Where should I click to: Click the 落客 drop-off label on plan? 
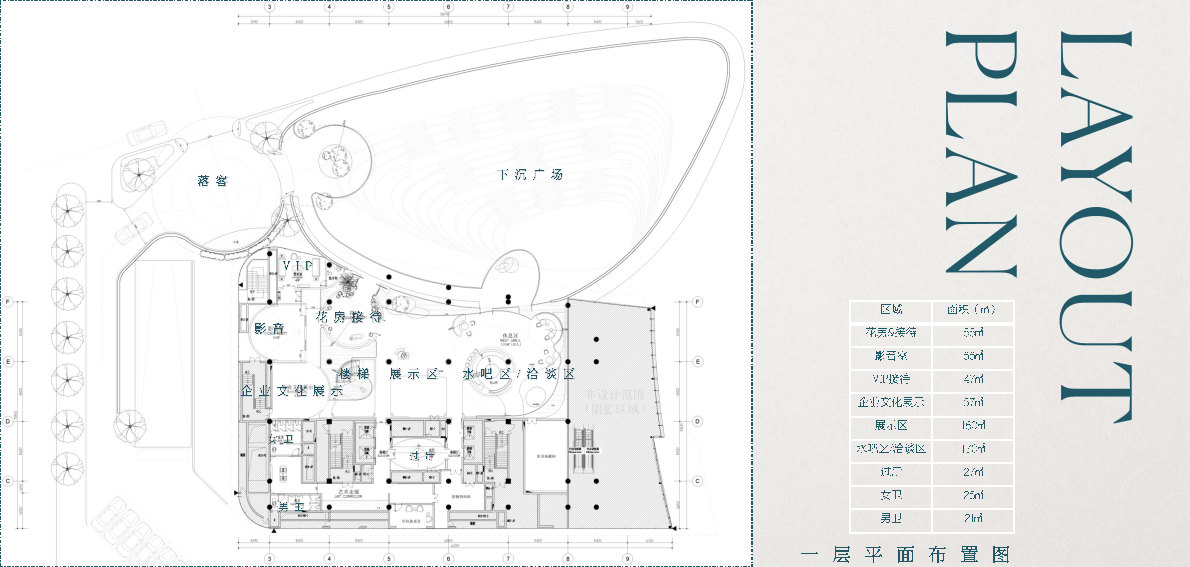click(212, 181)
